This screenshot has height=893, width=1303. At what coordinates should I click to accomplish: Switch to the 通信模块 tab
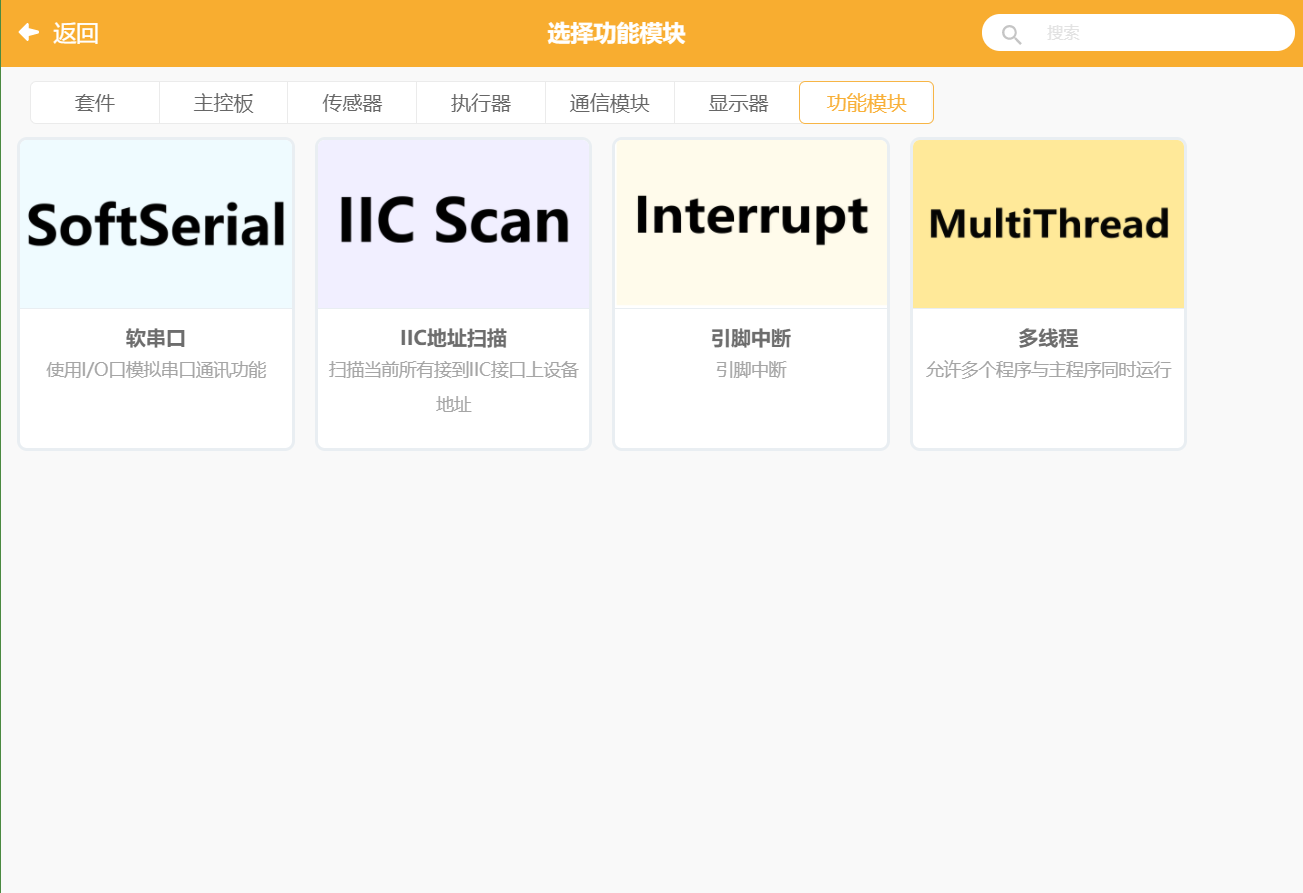coord(609,102)
